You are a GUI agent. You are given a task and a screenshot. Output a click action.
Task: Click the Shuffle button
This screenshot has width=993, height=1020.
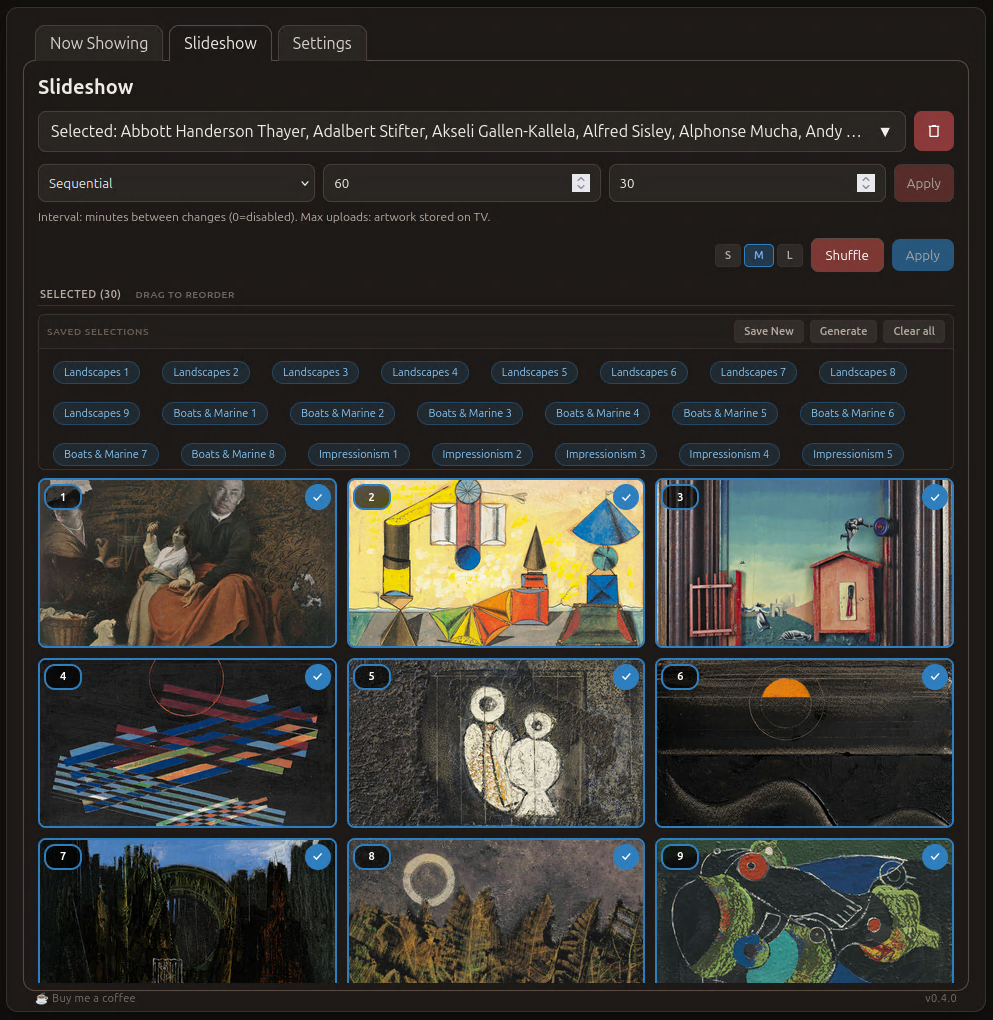pos(847,255)
